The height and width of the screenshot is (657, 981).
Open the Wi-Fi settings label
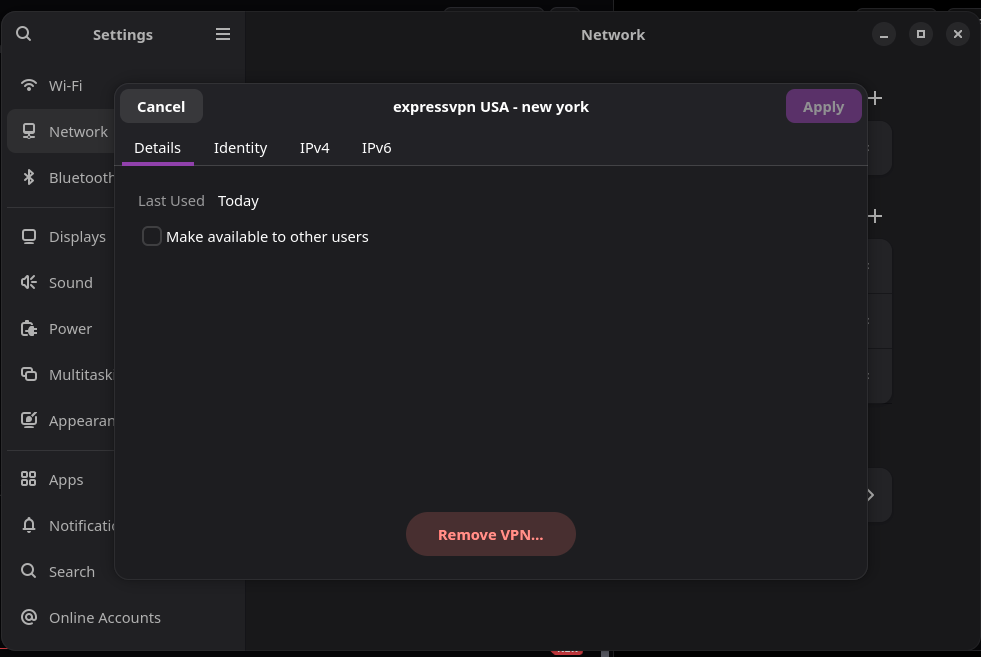pos(66,86)
